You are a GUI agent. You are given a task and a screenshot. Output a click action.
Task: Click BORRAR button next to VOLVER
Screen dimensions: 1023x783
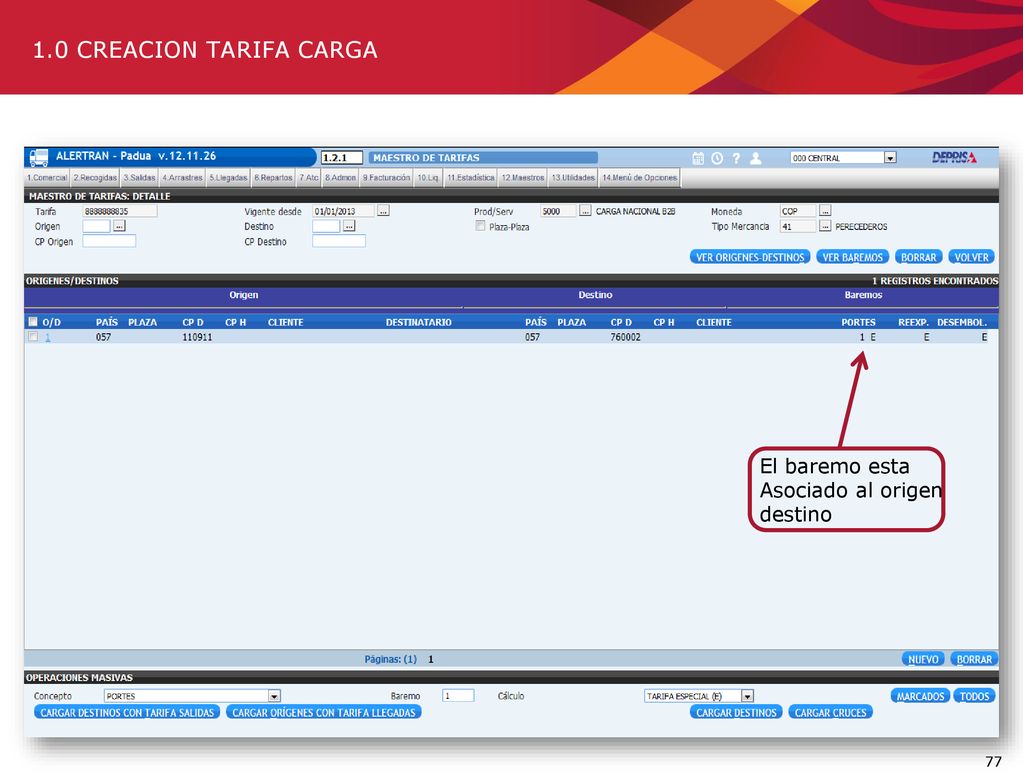(919, 257)
